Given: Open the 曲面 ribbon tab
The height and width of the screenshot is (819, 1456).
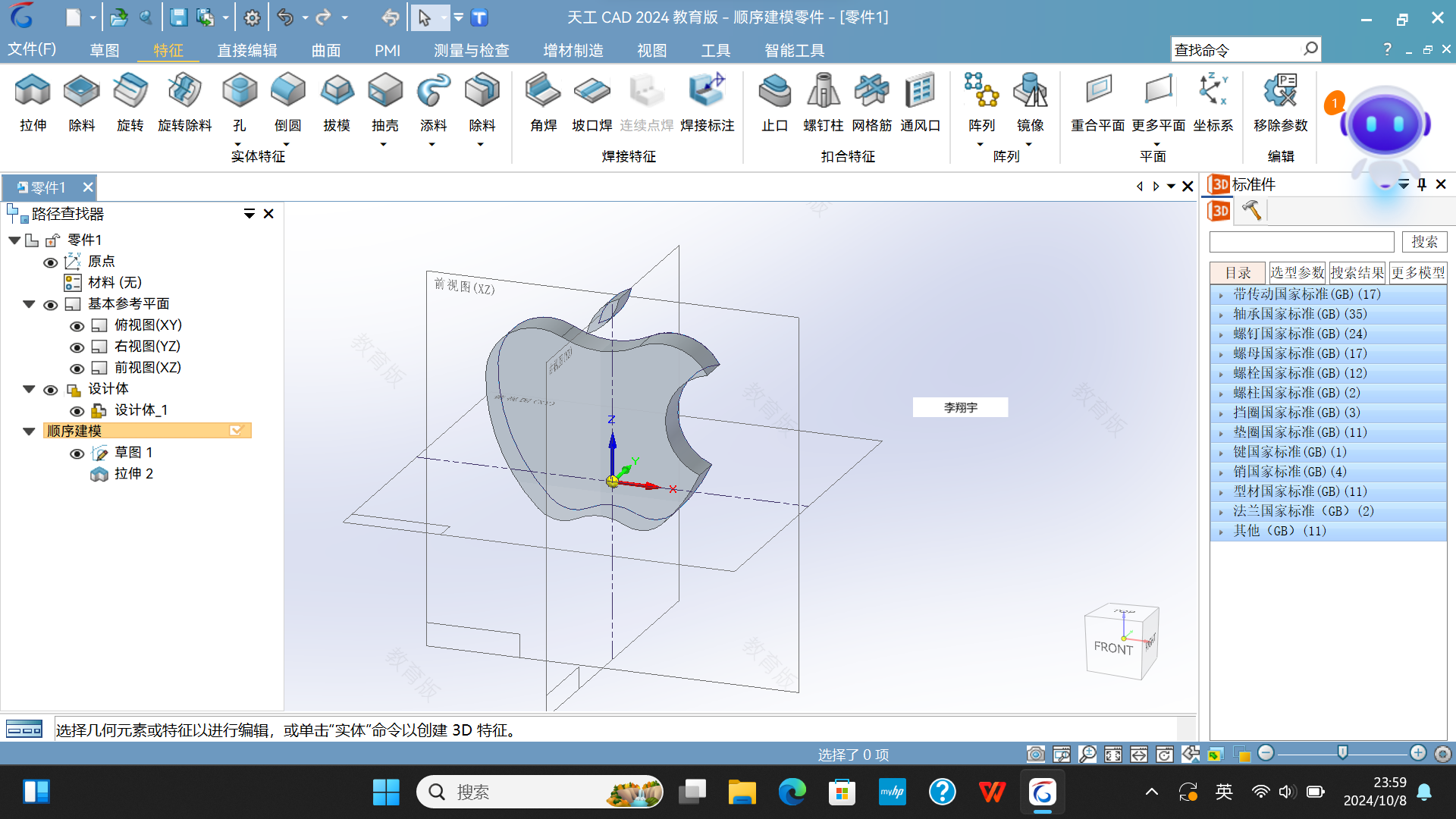Looking at the screenshot, I should point(326,50).
